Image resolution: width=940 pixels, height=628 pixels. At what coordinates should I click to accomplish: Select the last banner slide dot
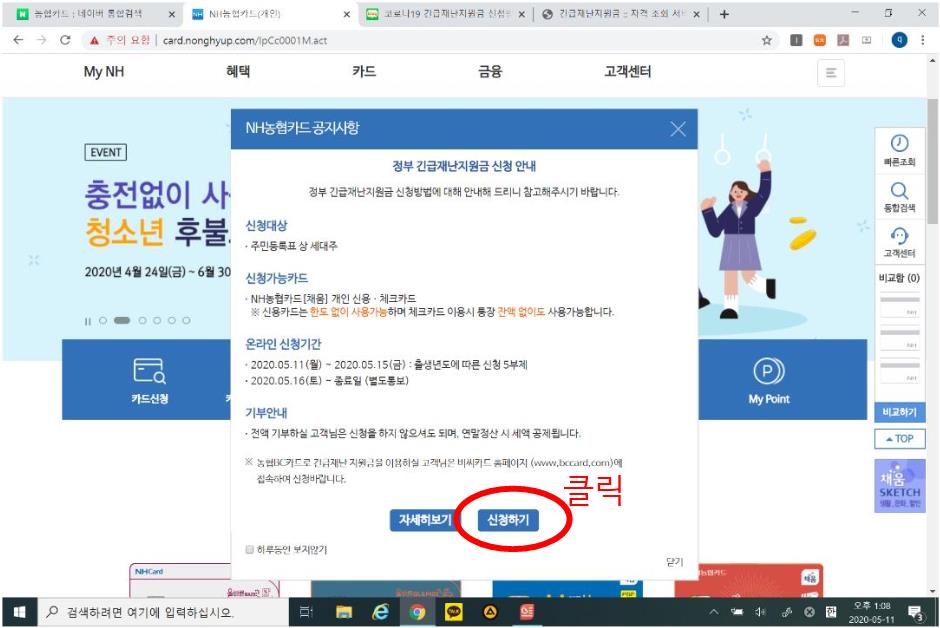pos(186,321)
